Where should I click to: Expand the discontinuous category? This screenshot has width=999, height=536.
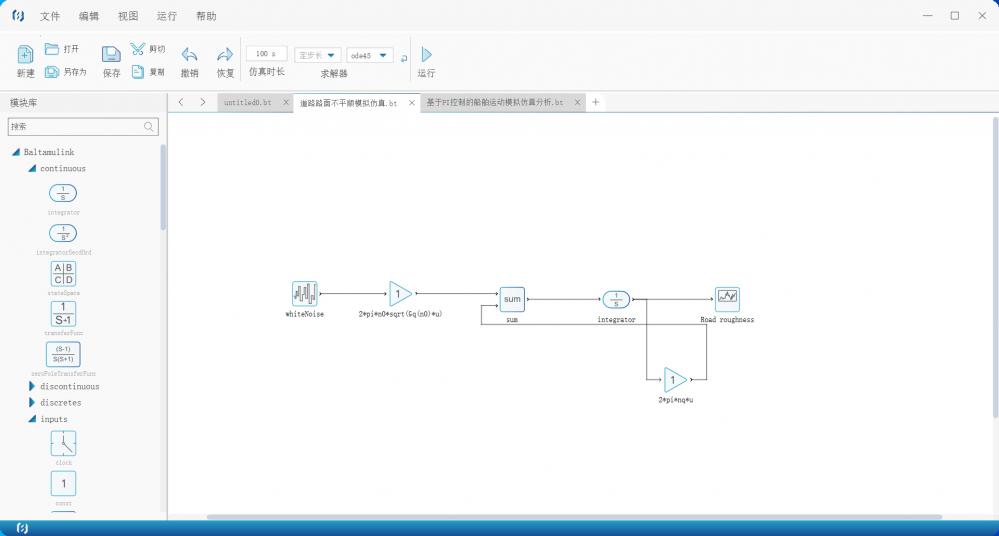tap(33, 386)
